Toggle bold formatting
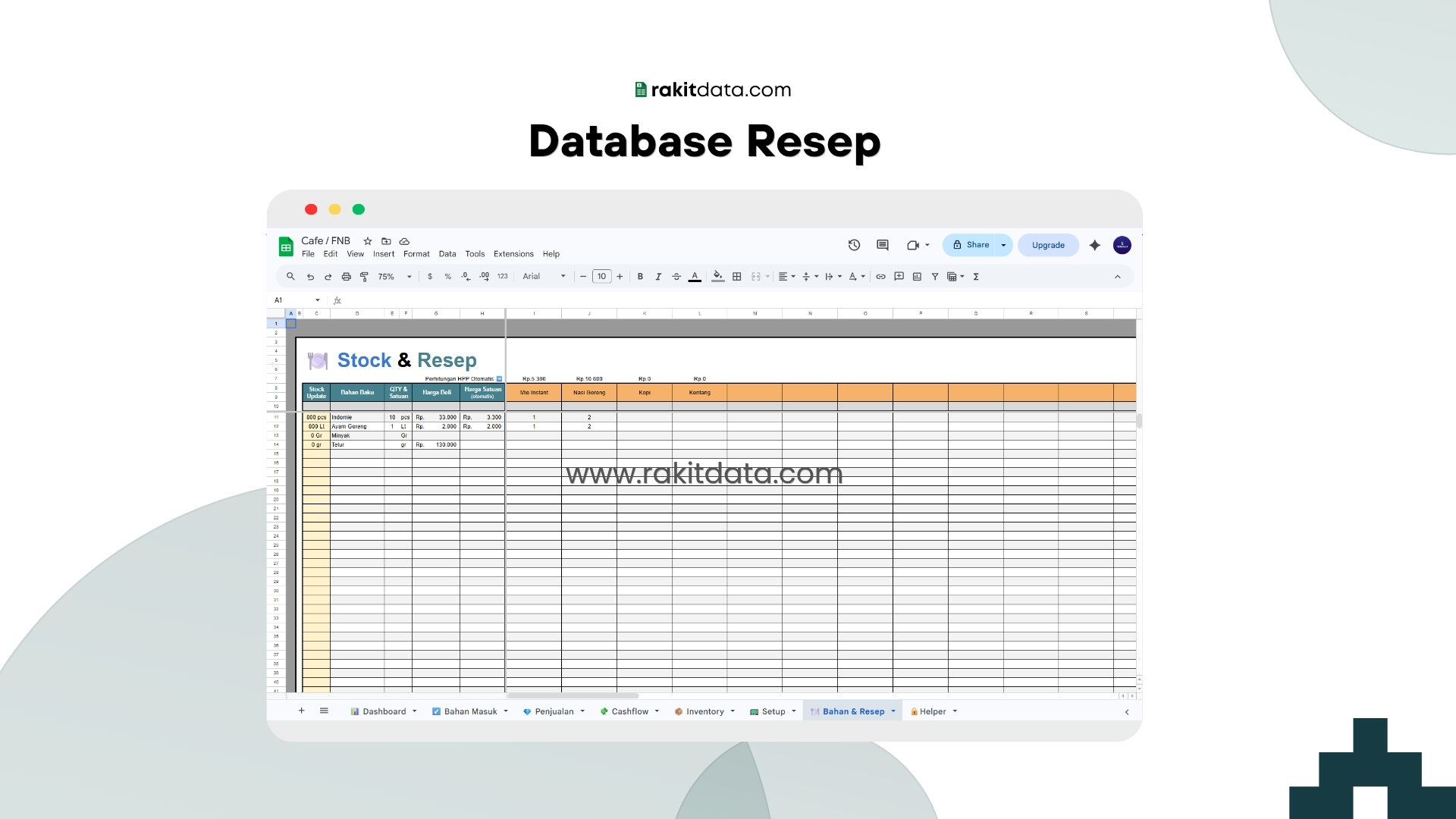This screenshot has height=819, width=1456. [640, 277]
